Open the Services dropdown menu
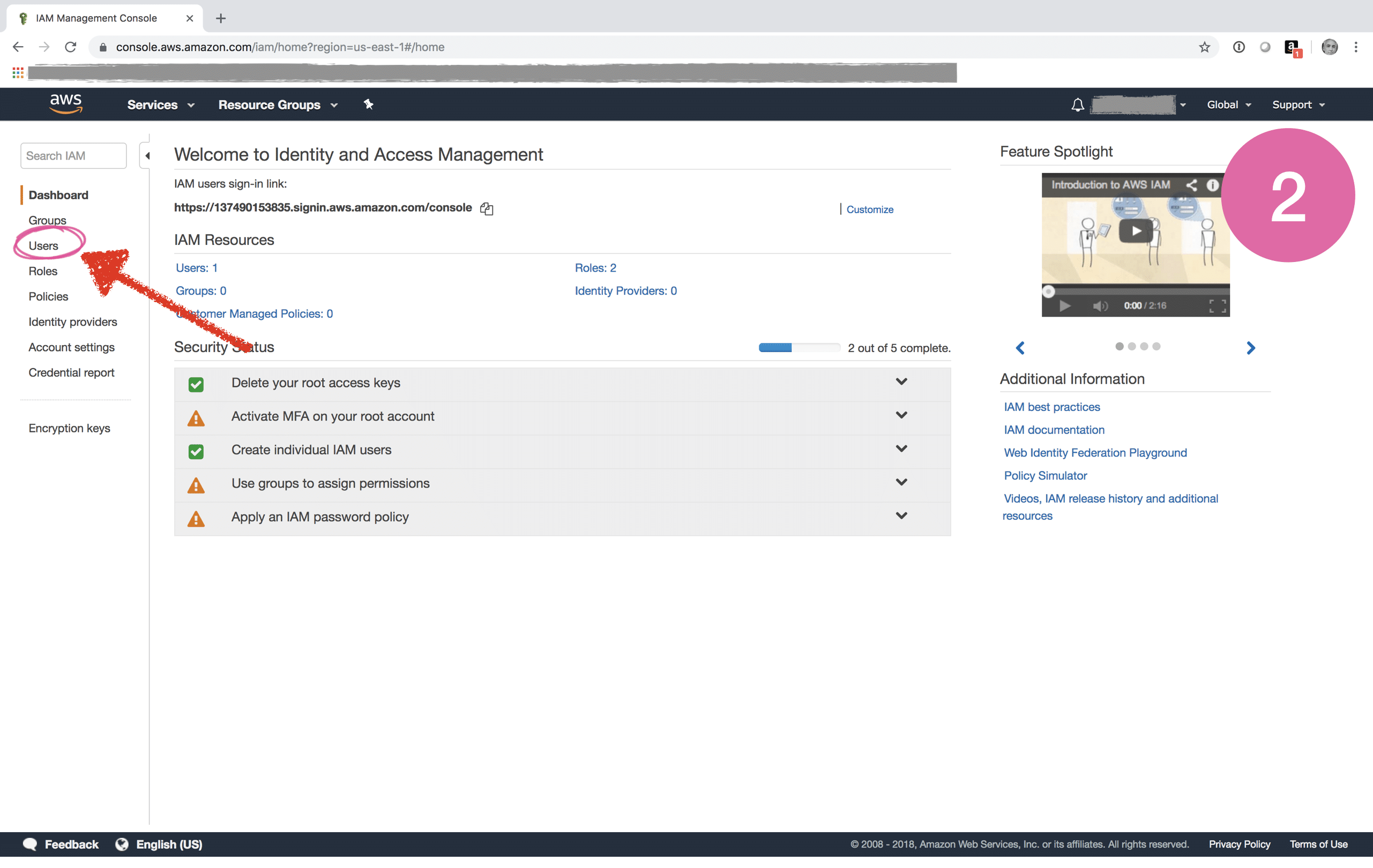The image size is (1373, 868). 161,105
